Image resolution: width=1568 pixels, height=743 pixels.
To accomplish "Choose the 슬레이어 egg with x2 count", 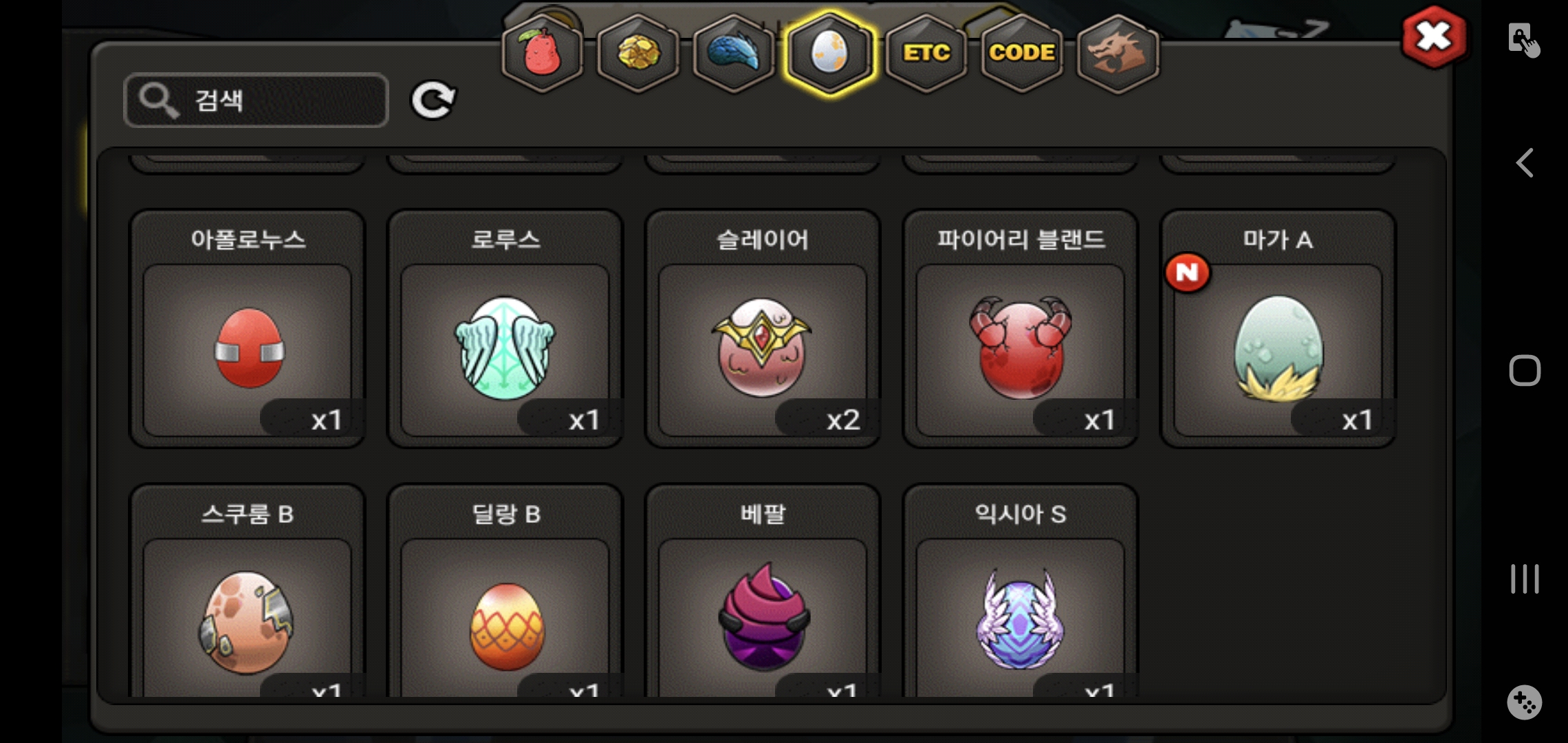I will tap(763, 329).
